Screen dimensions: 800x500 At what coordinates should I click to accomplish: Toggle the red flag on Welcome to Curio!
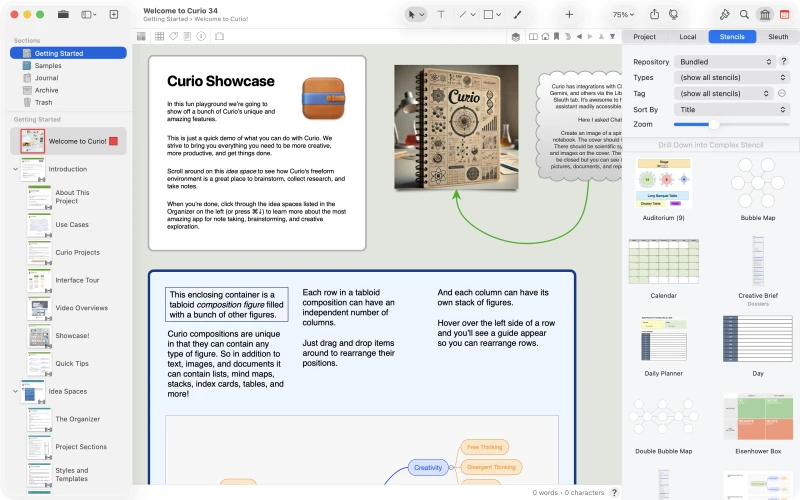113,141
